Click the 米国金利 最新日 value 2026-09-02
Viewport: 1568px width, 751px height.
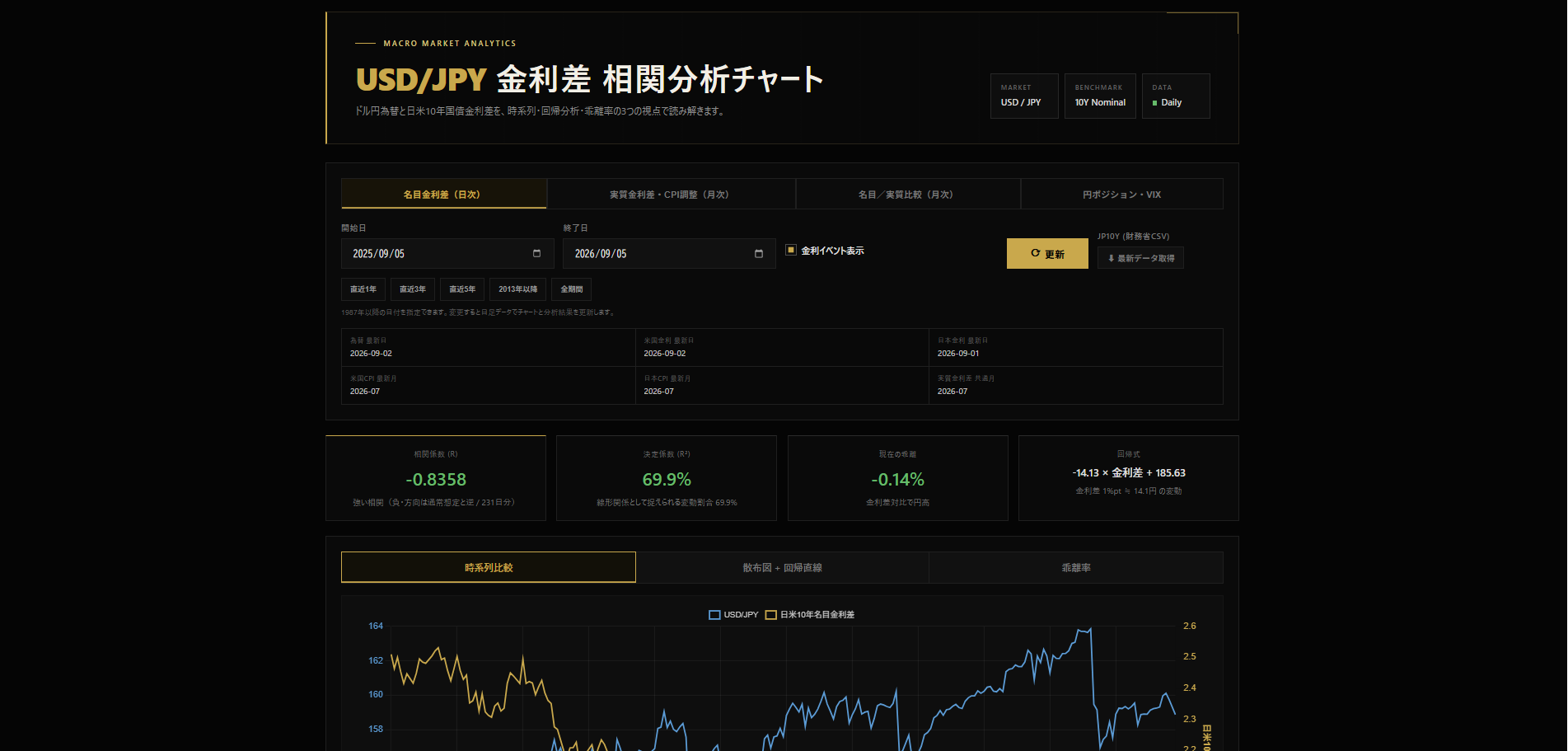coord(664,353)
